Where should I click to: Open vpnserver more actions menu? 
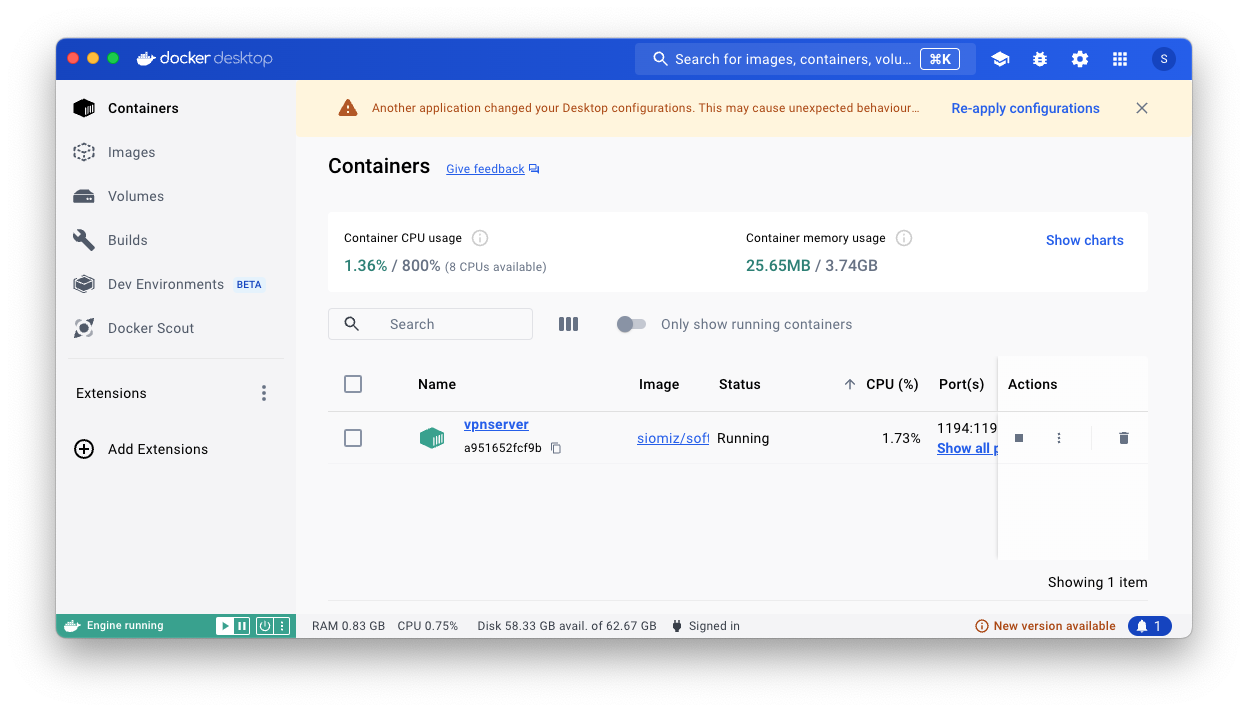click(x=1059, y=438)
